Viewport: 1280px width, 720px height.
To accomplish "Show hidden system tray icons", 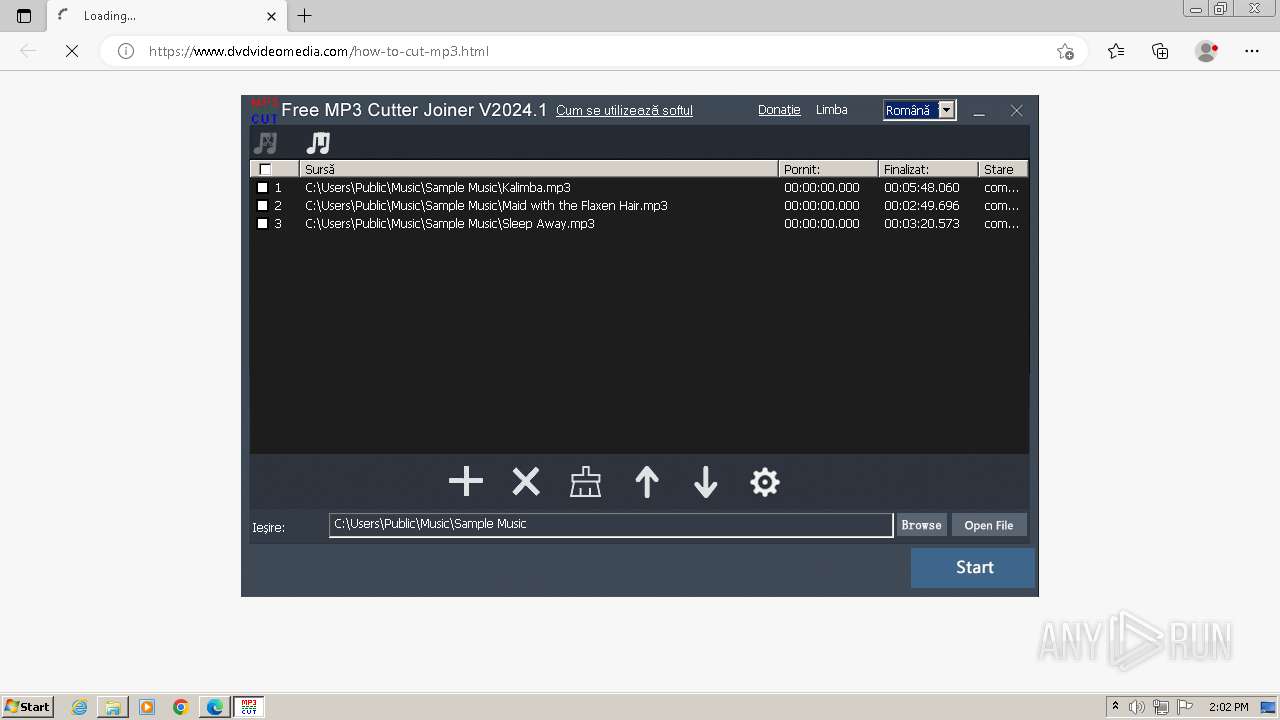I will pos(1115,707).
